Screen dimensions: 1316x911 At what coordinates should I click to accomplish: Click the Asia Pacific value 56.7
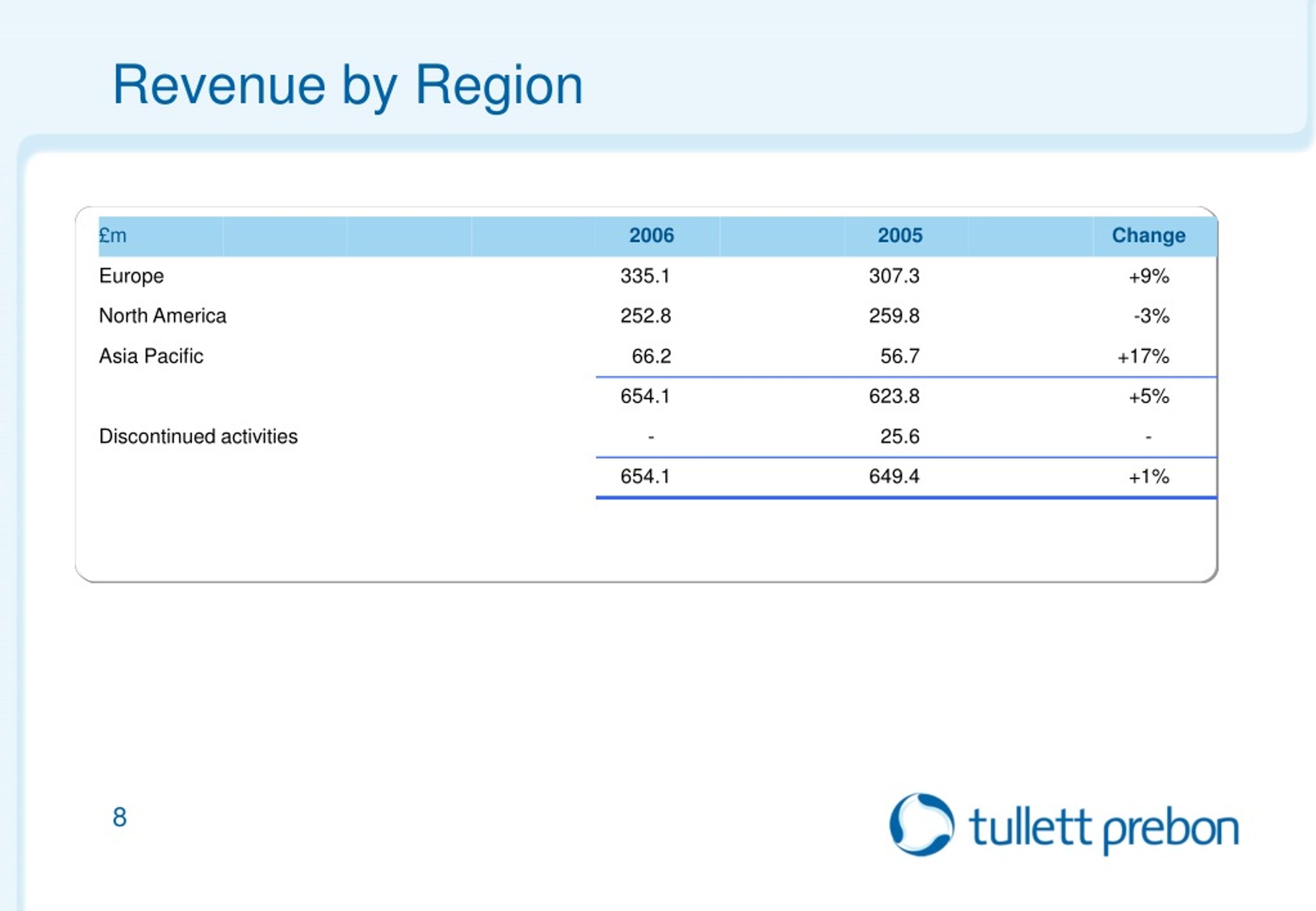coord(900,356)
